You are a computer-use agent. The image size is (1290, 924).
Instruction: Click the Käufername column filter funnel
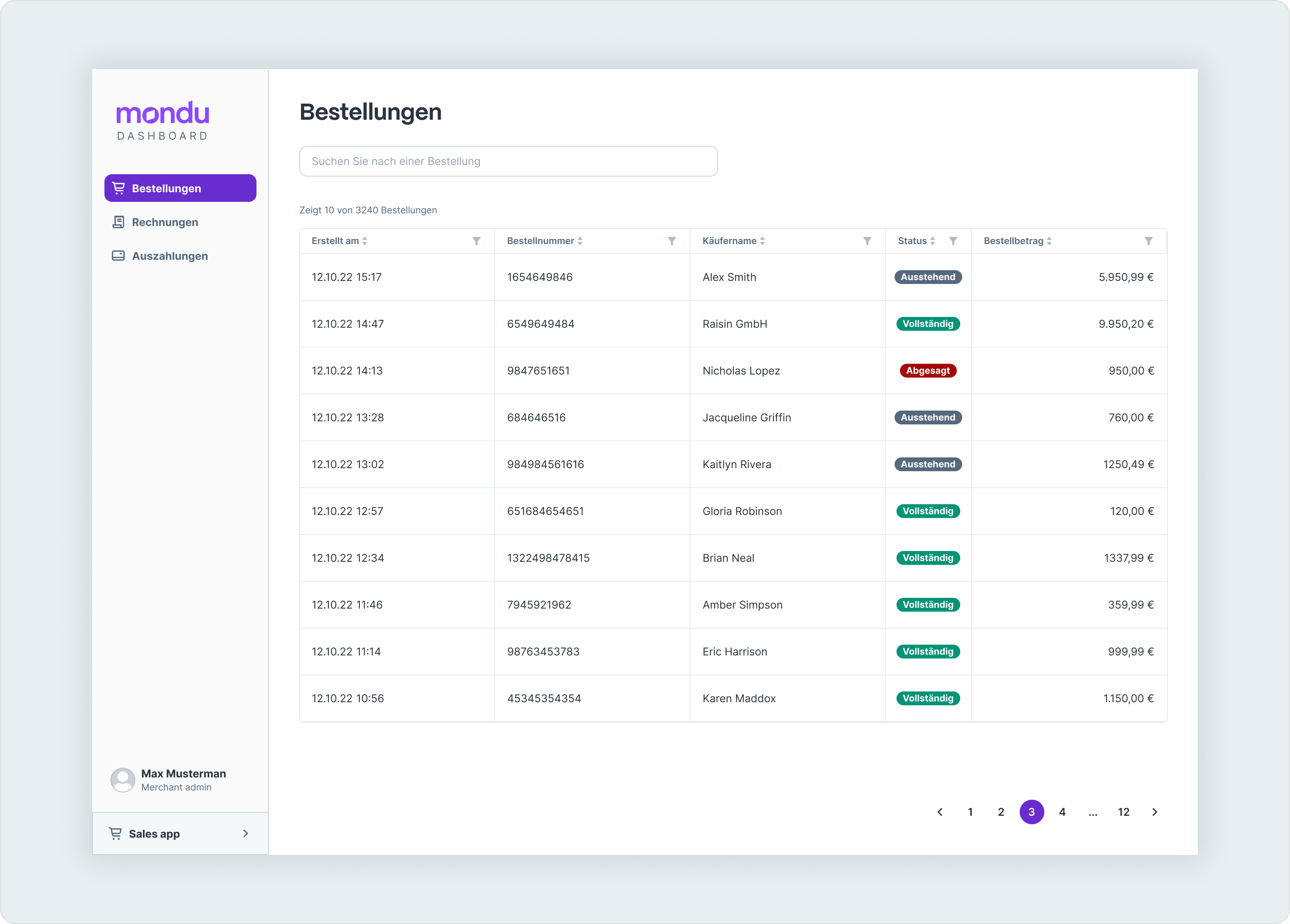(867, 241)
